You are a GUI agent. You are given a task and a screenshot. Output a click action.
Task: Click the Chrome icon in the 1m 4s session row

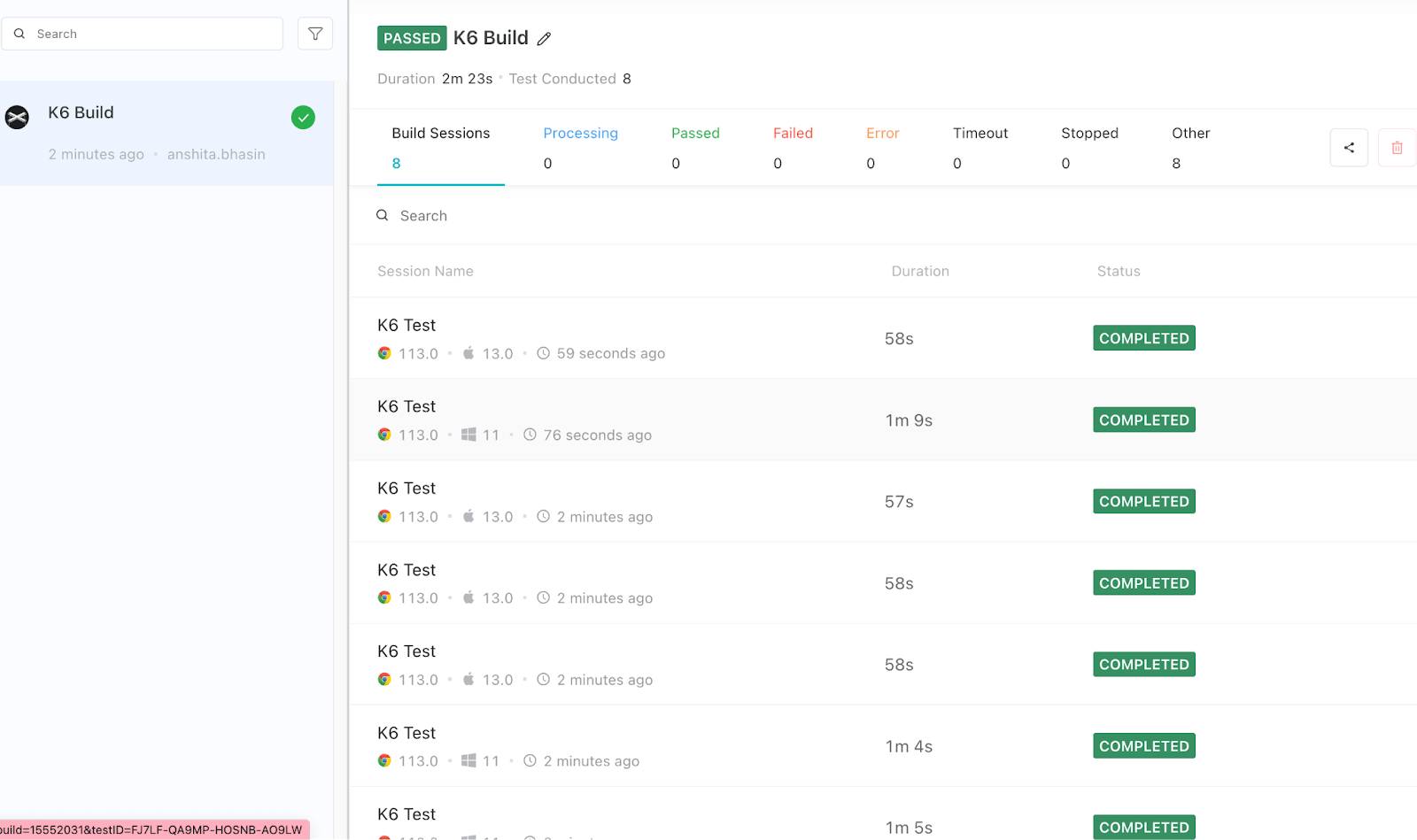(384, 760)
